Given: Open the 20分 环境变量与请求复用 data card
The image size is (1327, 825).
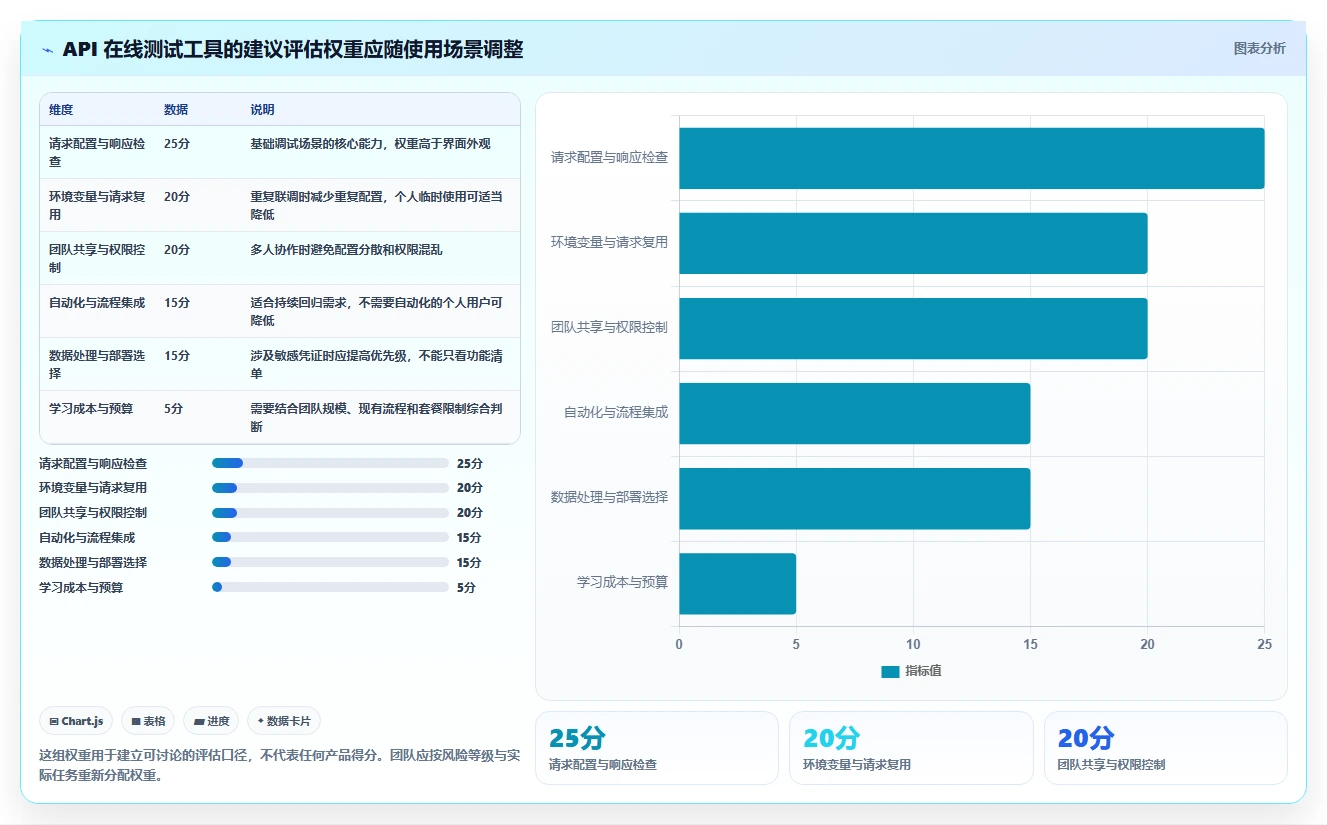Looking at the screenshot, I should pos(911,748).
